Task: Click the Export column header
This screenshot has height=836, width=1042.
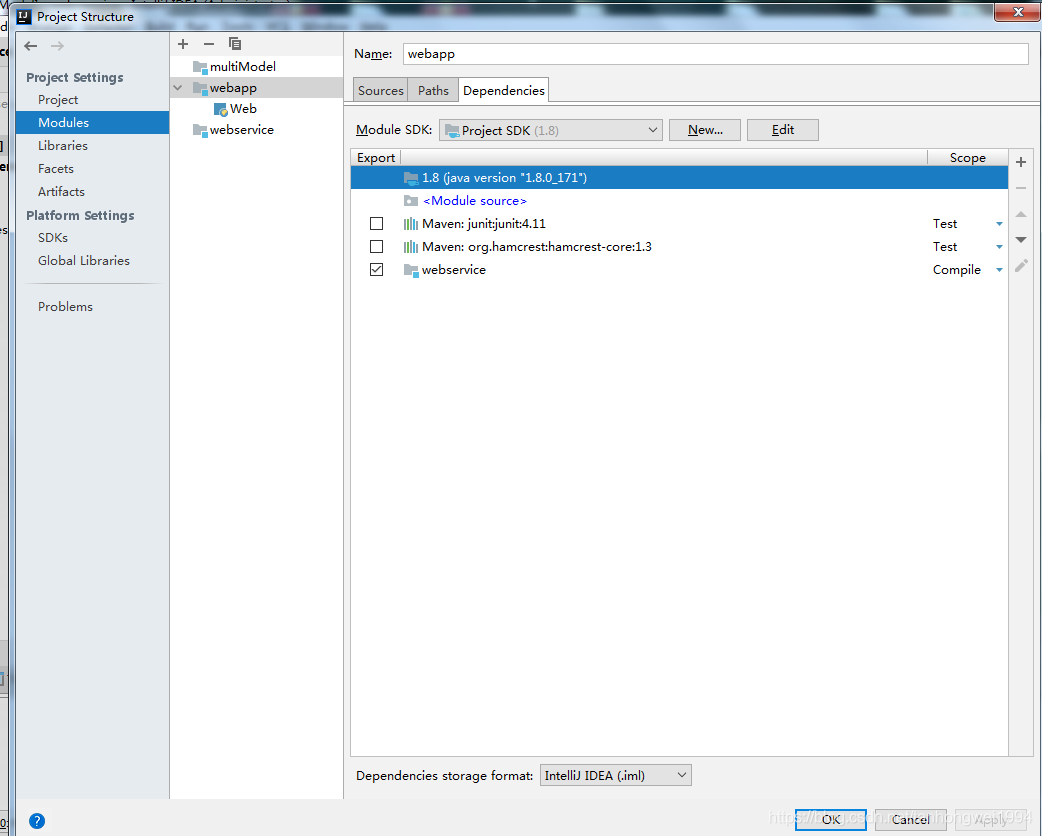Action: click(x=376, y=157)
